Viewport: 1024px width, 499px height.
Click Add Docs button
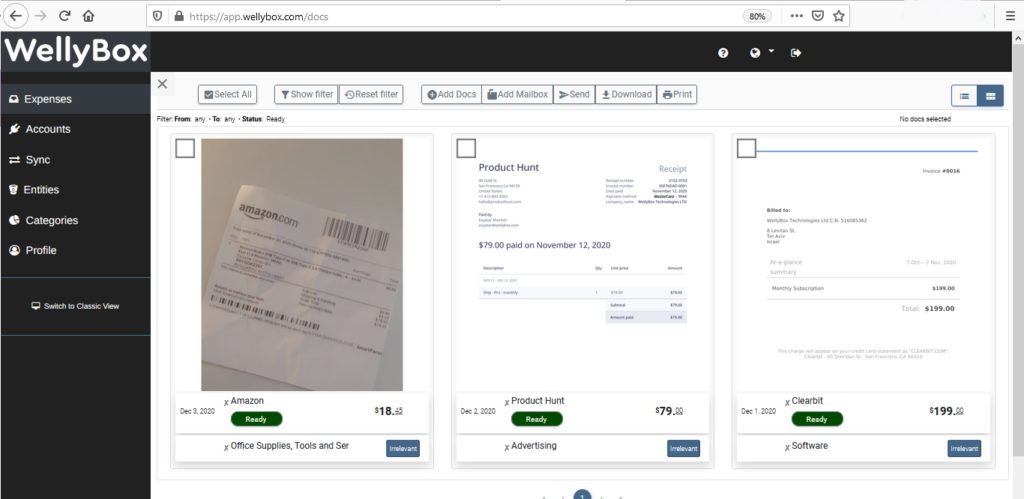click(451, 94)
